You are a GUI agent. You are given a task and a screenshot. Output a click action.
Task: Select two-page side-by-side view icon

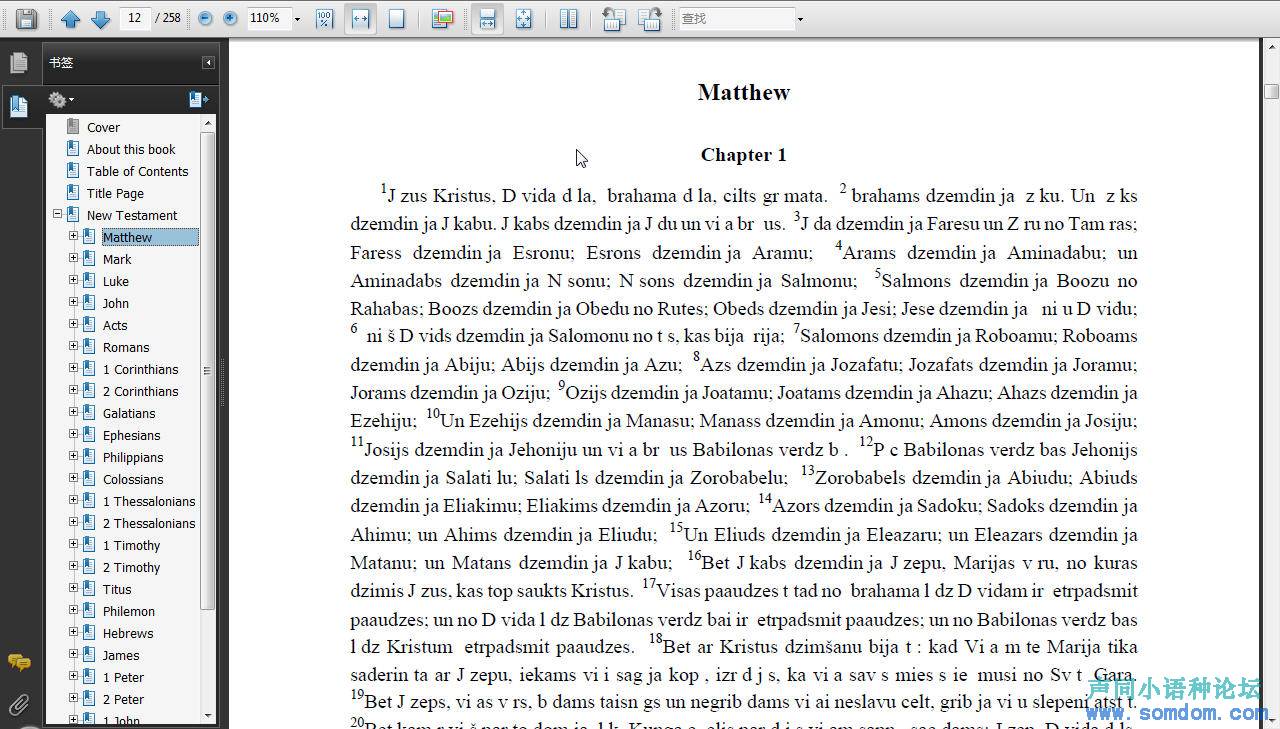click(569, 18)
